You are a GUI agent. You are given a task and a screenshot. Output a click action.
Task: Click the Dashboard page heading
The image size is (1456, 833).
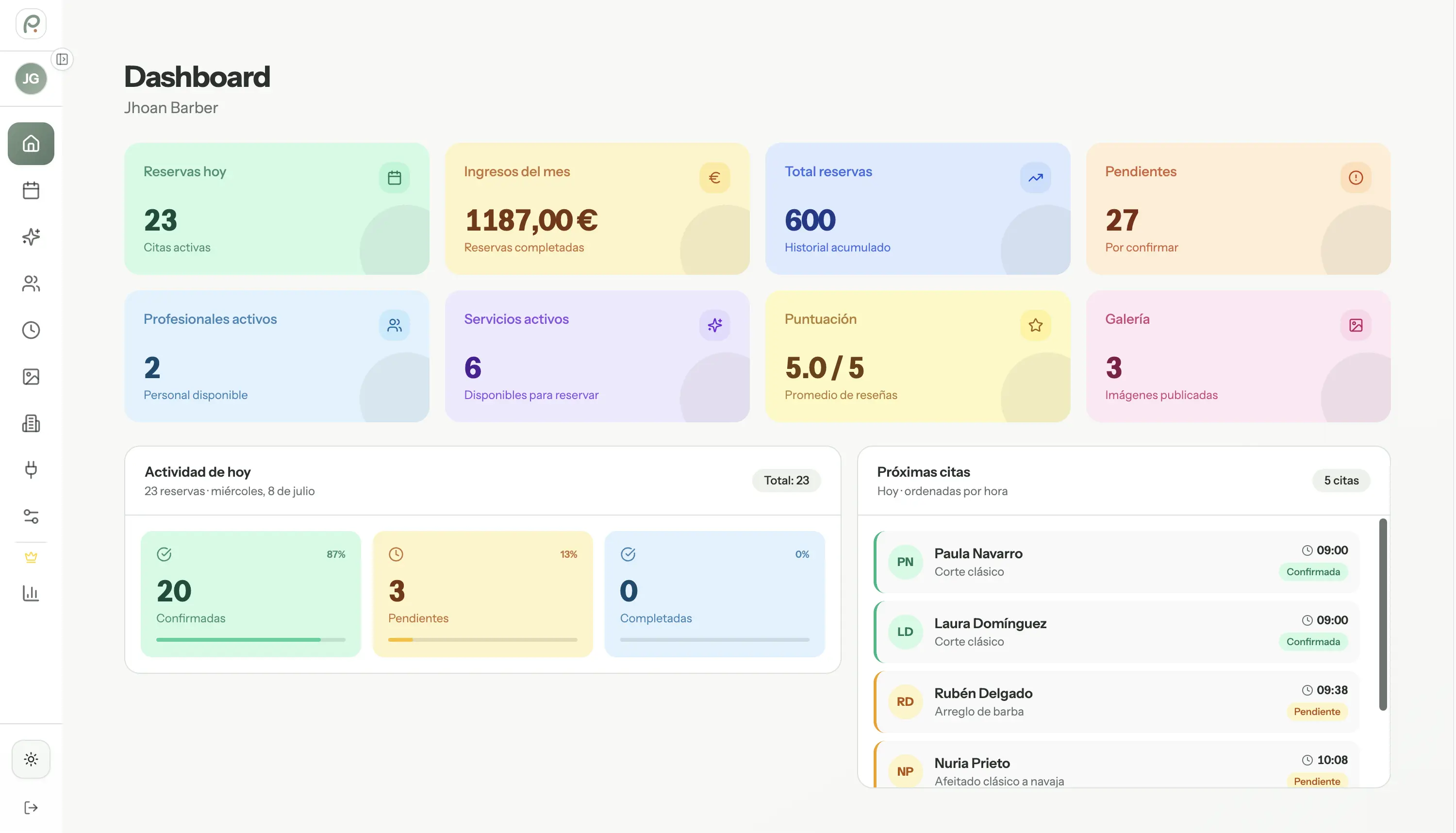(198, 77)
